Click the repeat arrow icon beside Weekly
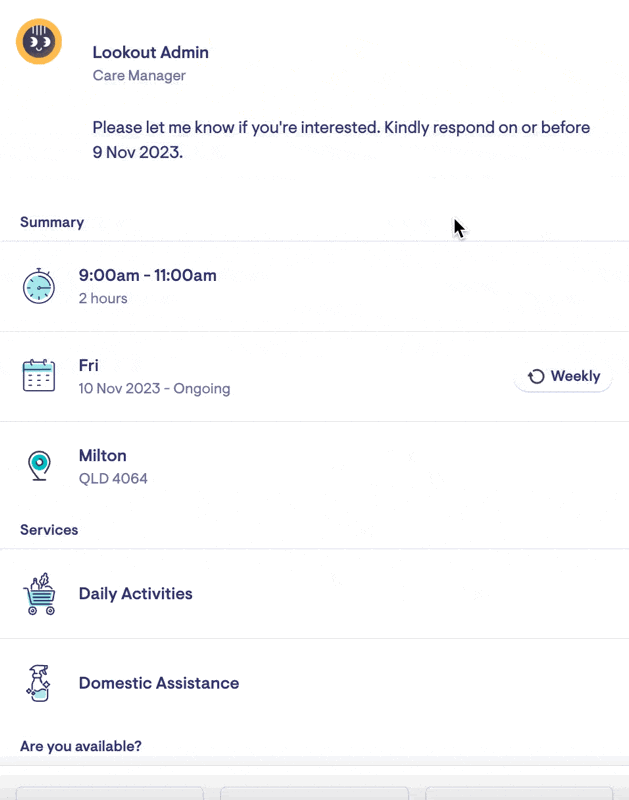The height and width of the screenshot is (800, 629). (536, 377)
